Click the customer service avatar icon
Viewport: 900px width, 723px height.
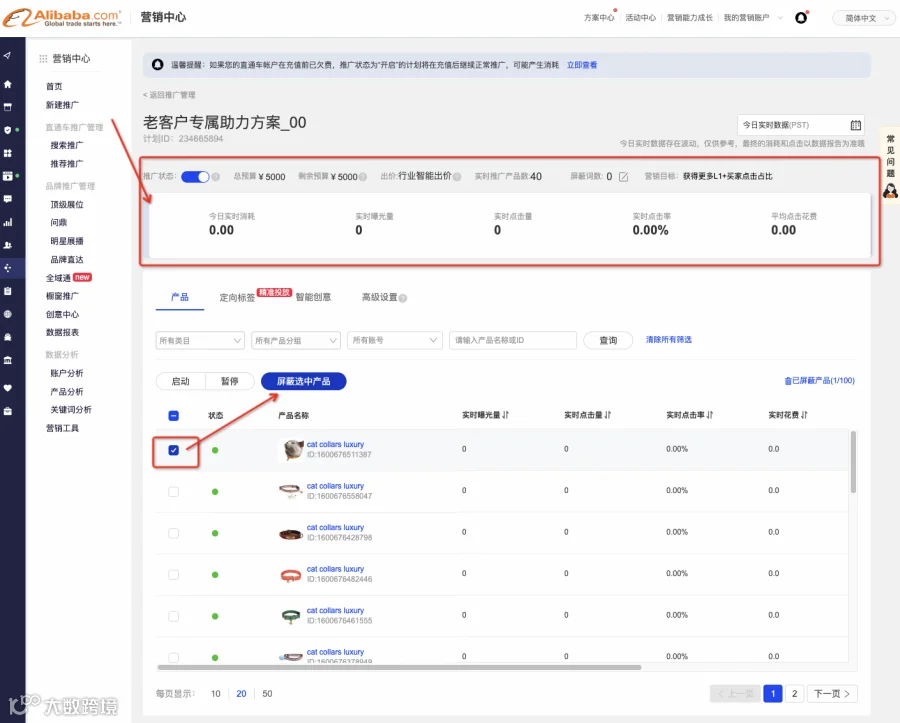coord(890,191)
